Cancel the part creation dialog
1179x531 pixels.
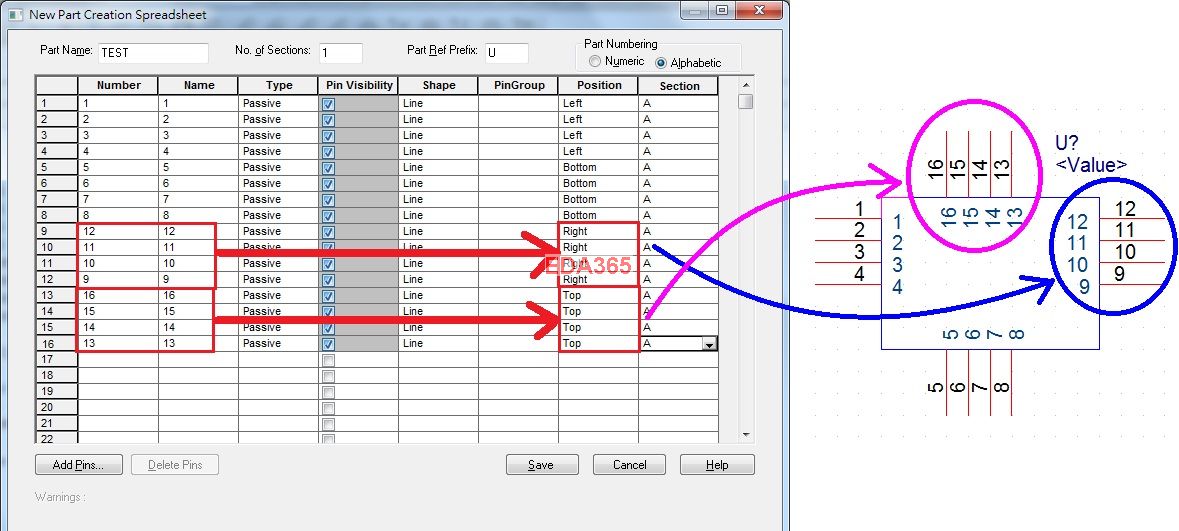point(629,465)
